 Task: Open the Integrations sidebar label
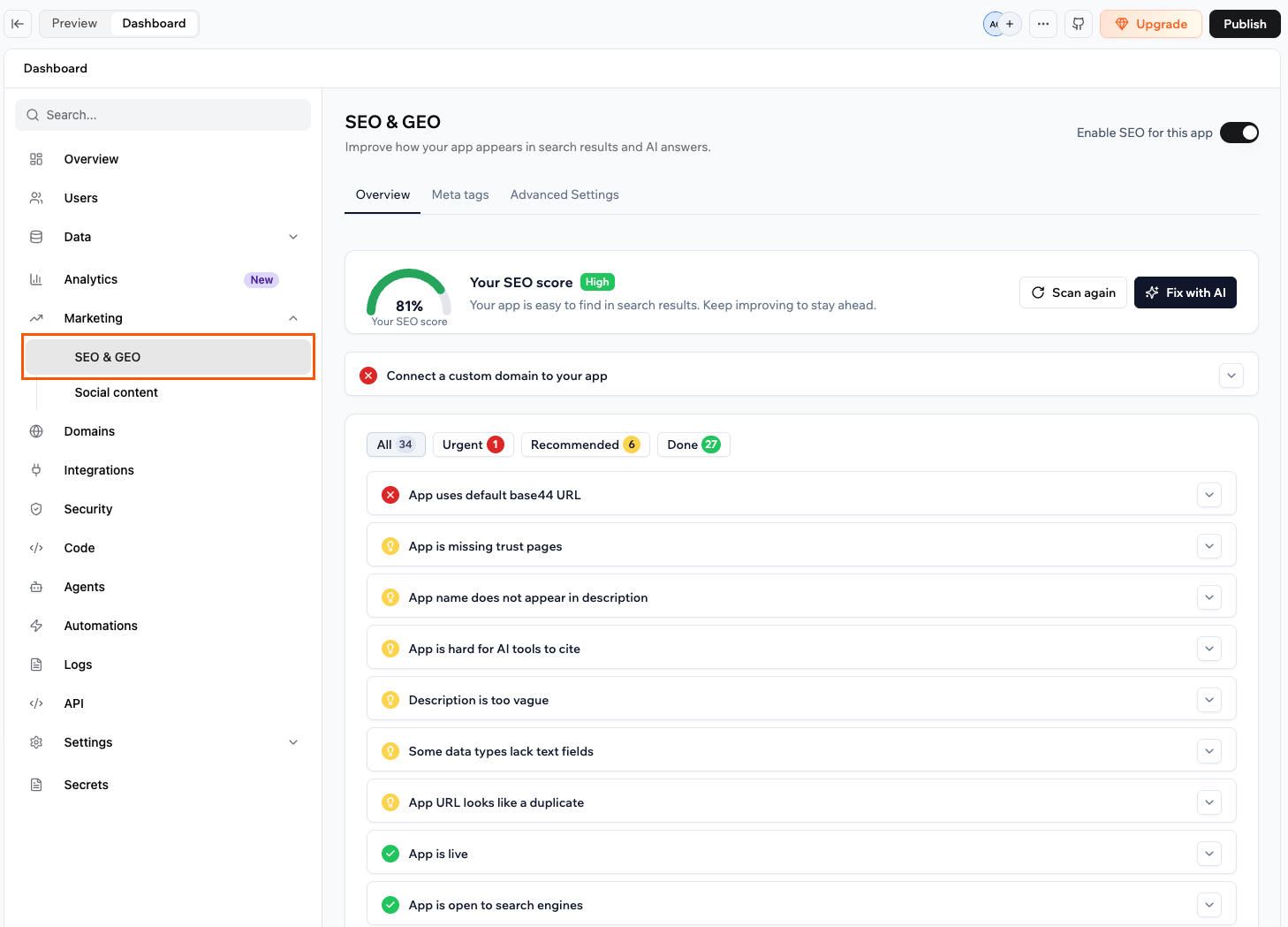(x=99, y=470)
